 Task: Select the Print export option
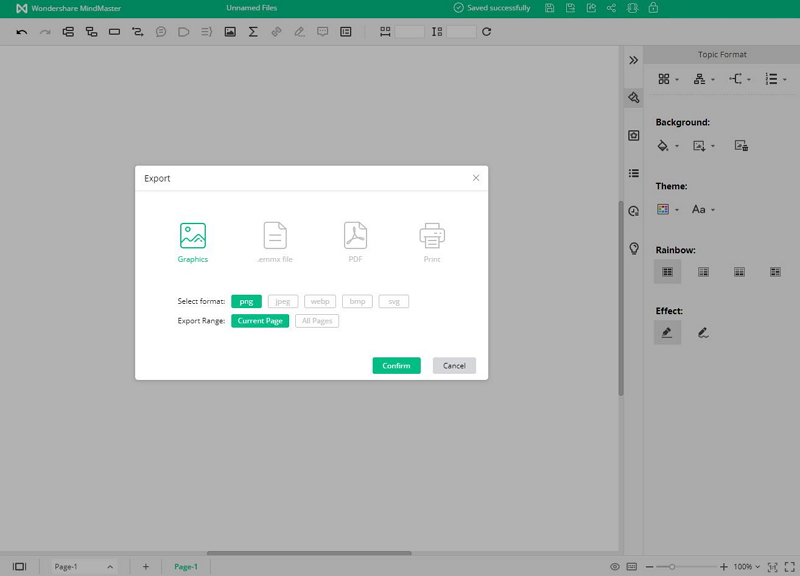point(432,236)
